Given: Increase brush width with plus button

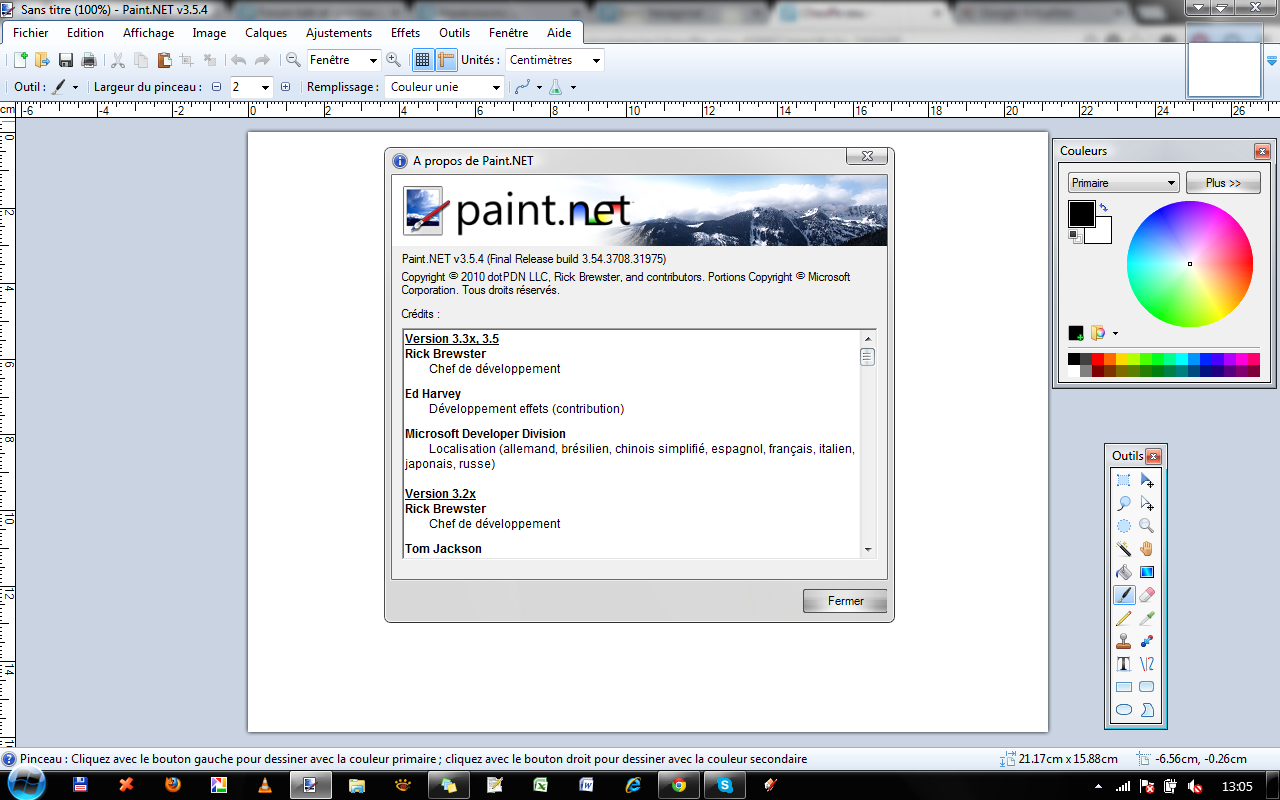Looking at the screenshot, I should (285, 87).
